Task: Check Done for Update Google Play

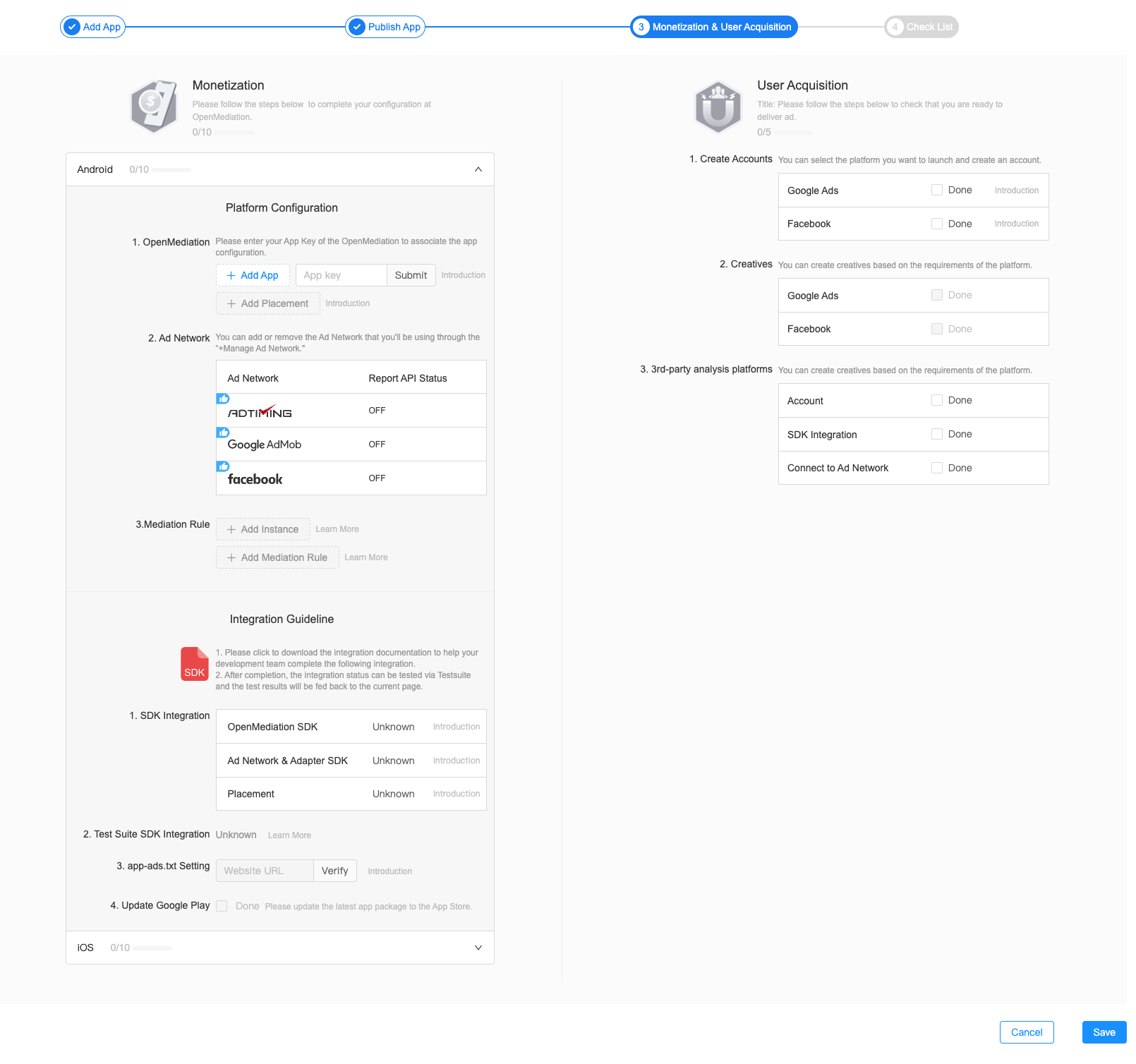Action: pyautogui.click(x=222, y=906)
